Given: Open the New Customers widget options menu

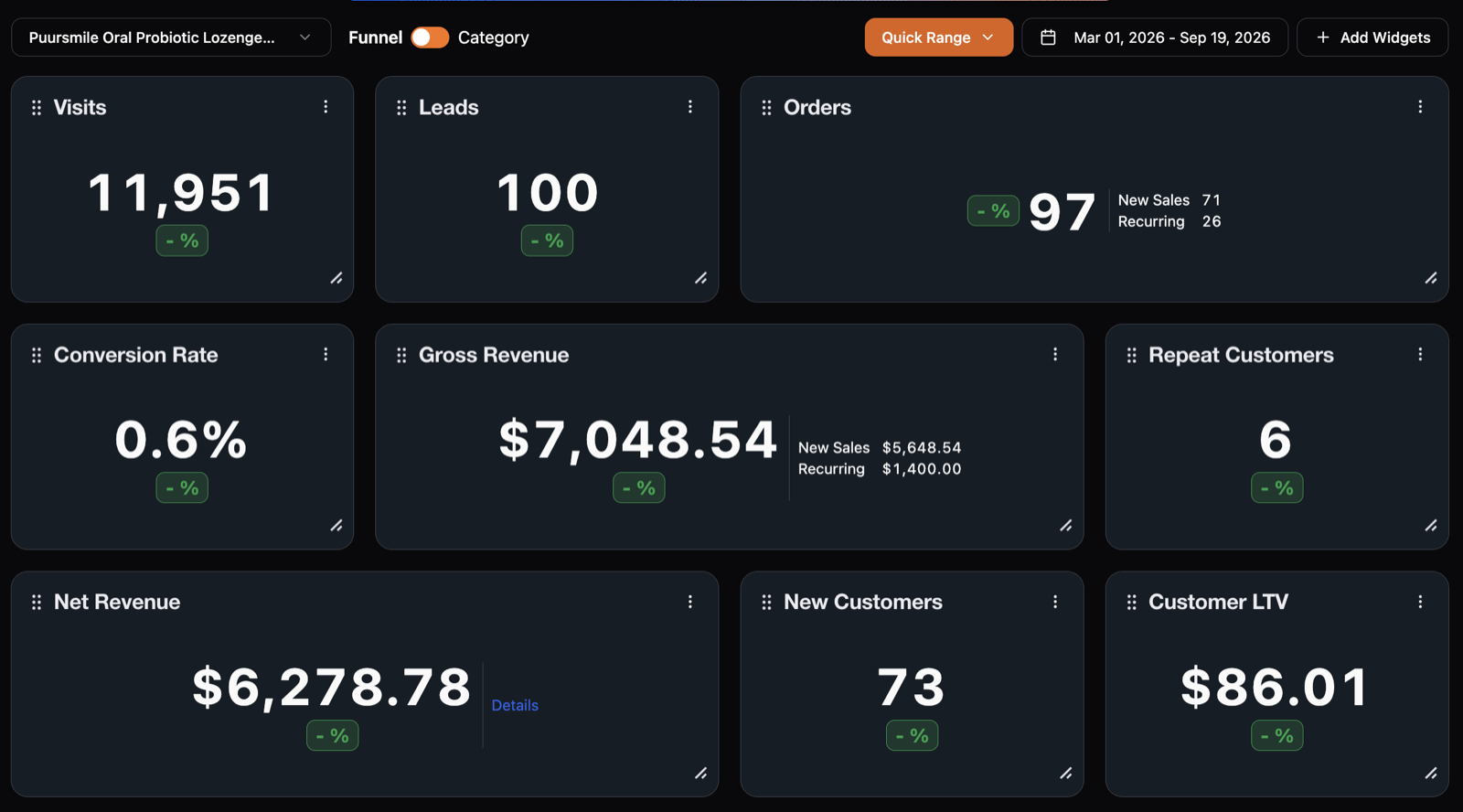Looking at the screenshot, I should click(x=1055, y=602).
